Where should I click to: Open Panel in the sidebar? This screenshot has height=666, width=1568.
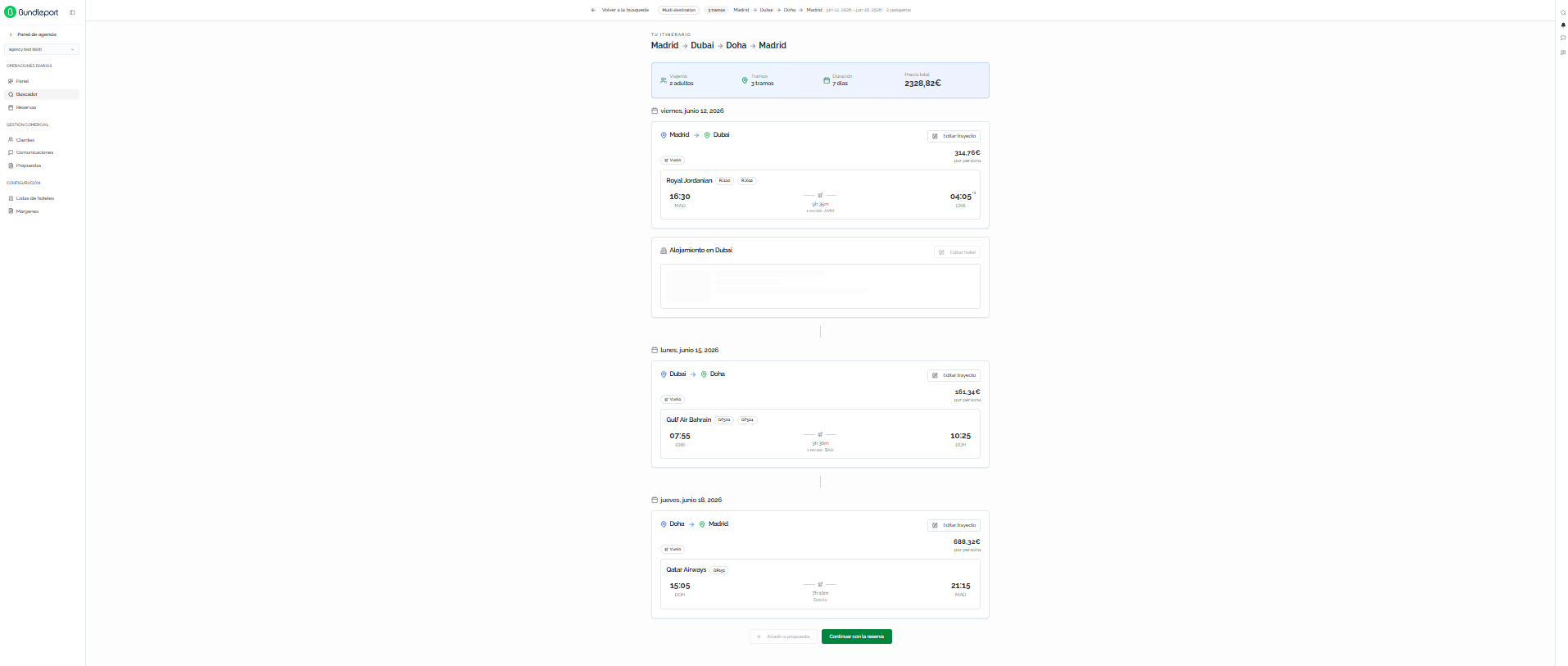pyautogui.click(x=43, y=81)
